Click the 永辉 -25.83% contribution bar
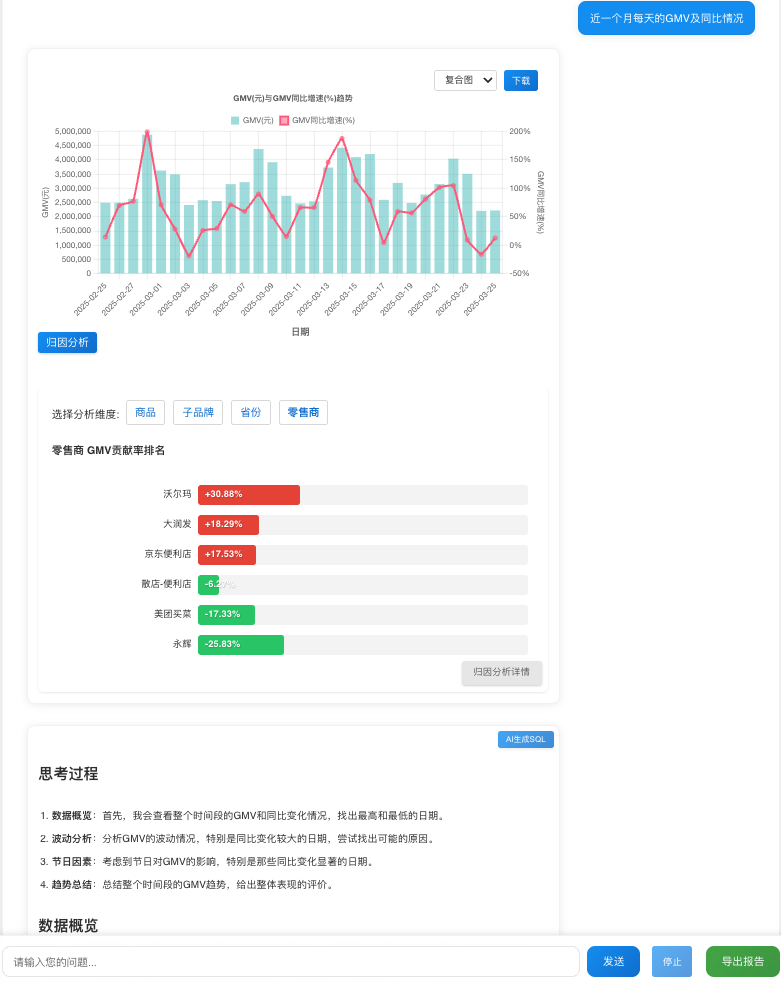The width and height of the screenshot is (781, 984). click(x=241, y=645)
